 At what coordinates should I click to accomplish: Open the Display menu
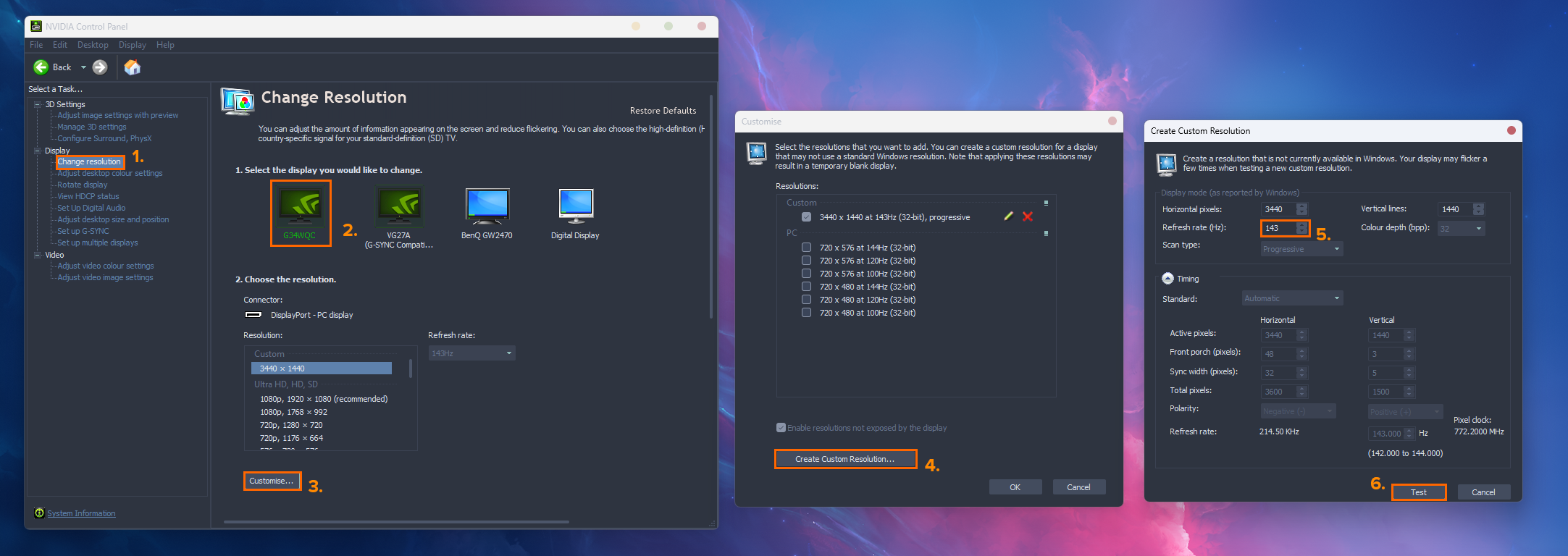tap(133, 45)
